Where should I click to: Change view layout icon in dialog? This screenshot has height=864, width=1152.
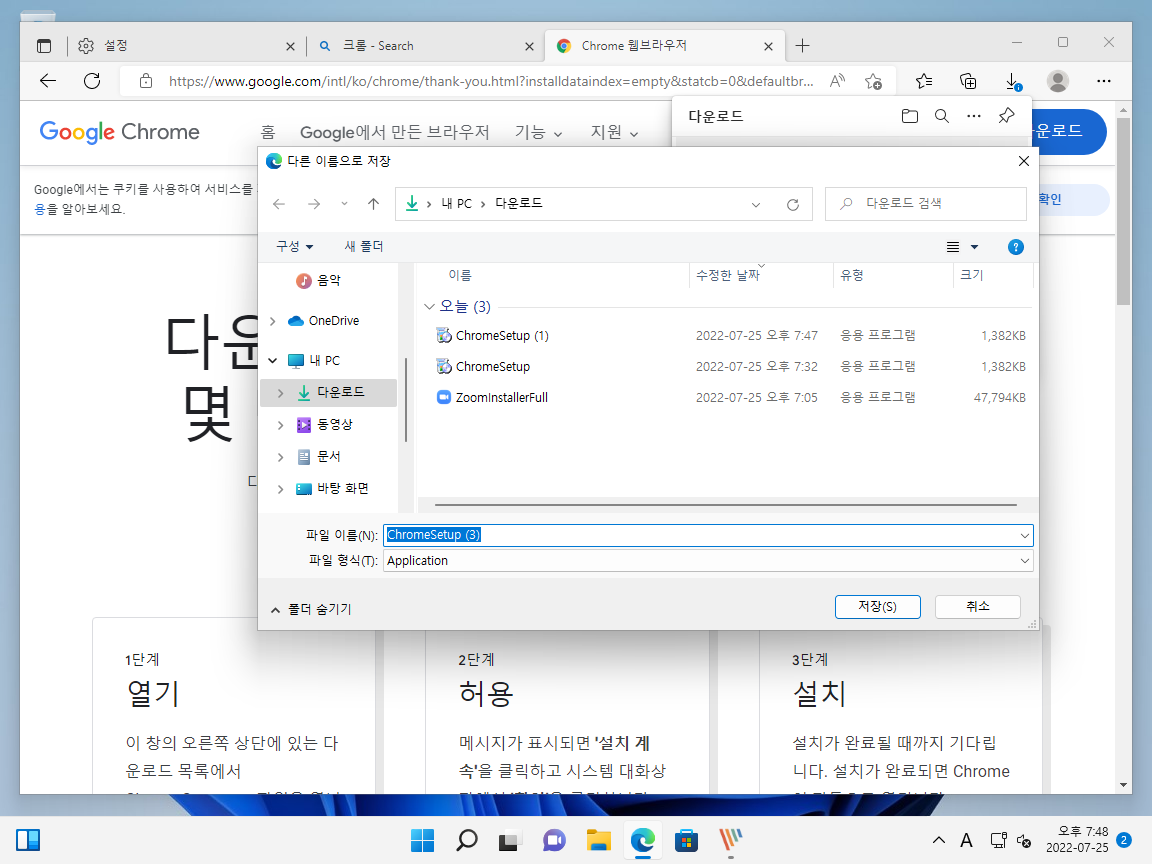pos(953,247)
